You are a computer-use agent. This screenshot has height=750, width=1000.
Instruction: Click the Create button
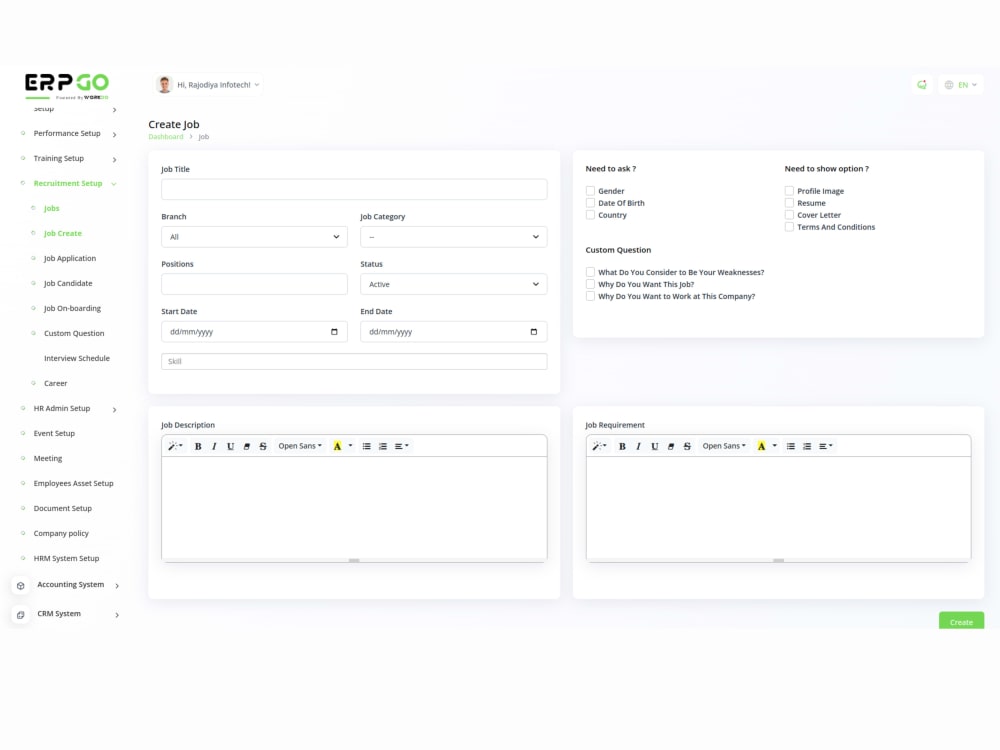click(x=960, y=621)
